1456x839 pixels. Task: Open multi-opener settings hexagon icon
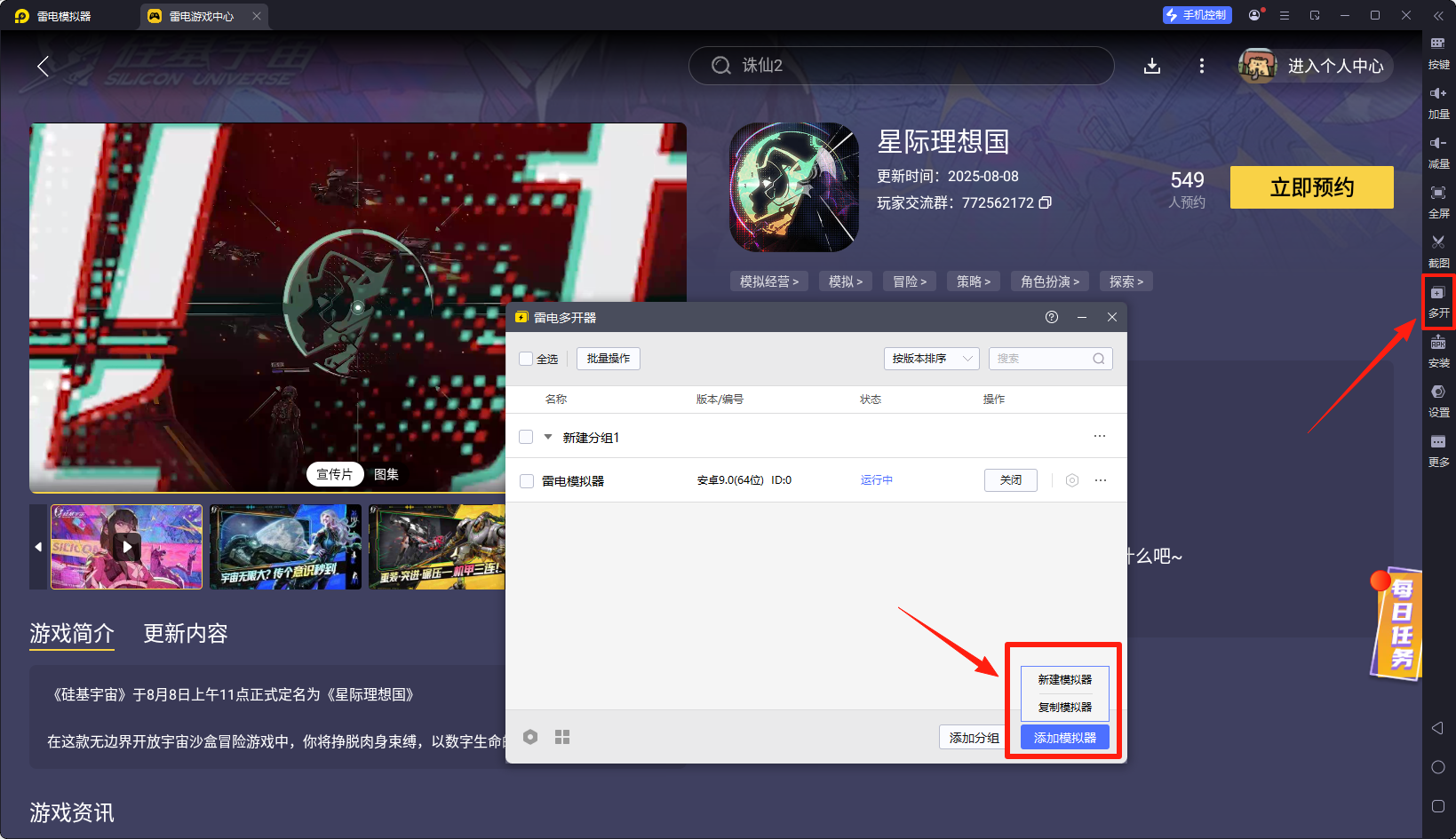(530, 737)
